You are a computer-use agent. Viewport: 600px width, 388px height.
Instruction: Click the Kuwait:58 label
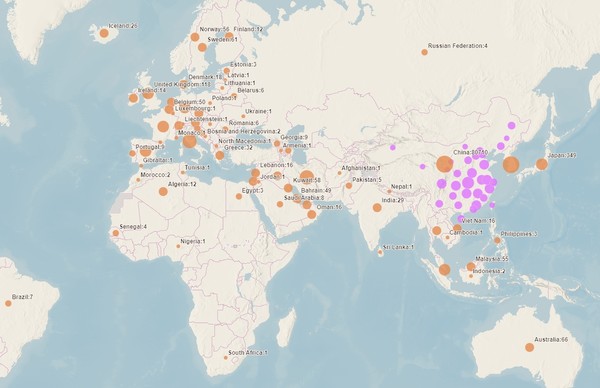coord(307,180)
